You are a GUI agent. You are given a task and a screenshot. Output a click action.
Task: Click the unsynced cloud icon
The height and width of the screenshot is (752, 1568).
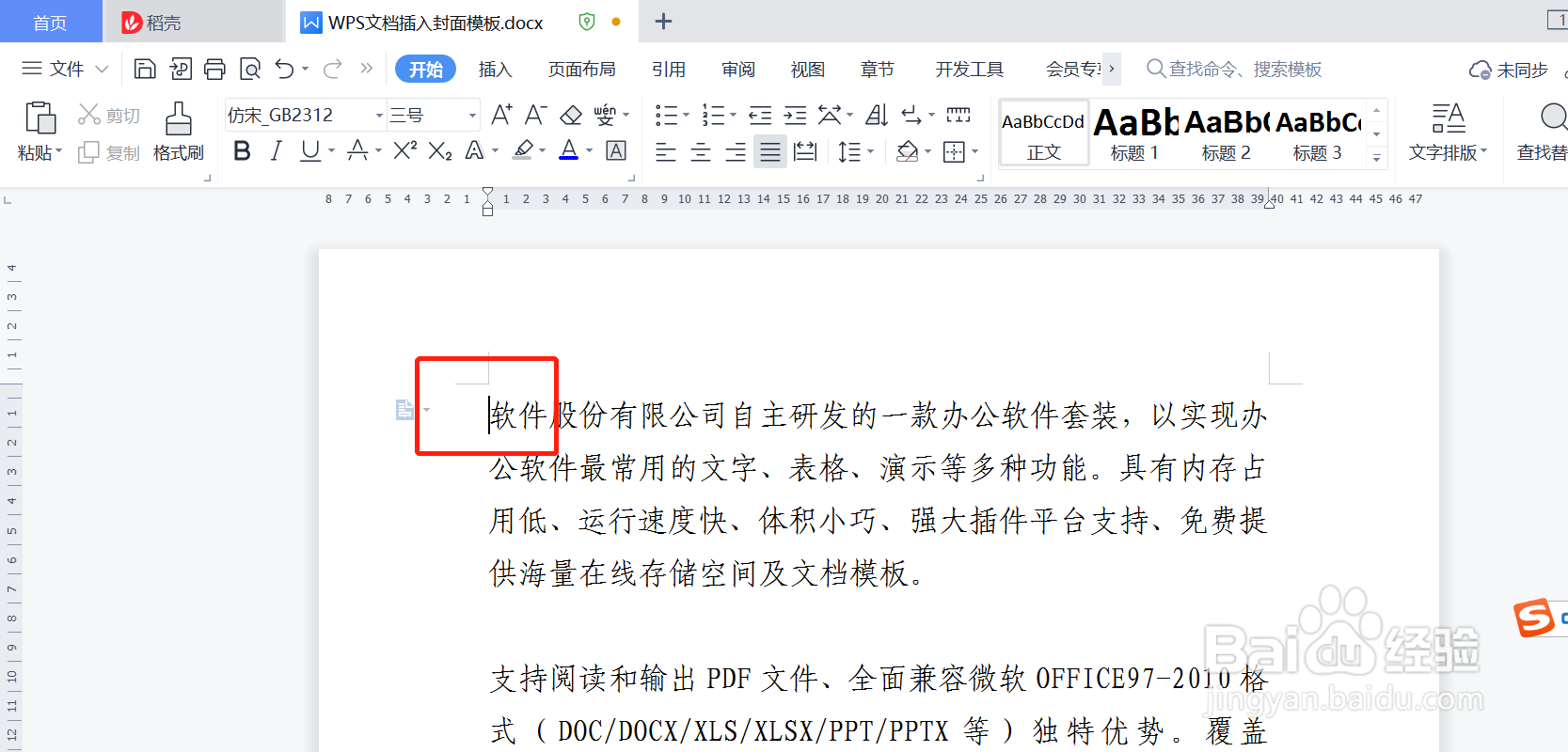pyautogui.click(x=1480, y=70)
